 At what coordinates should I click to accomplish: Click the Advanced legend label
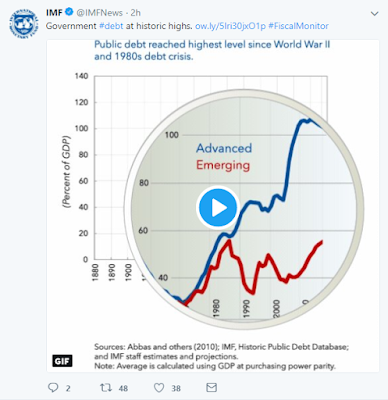(224, 148)
